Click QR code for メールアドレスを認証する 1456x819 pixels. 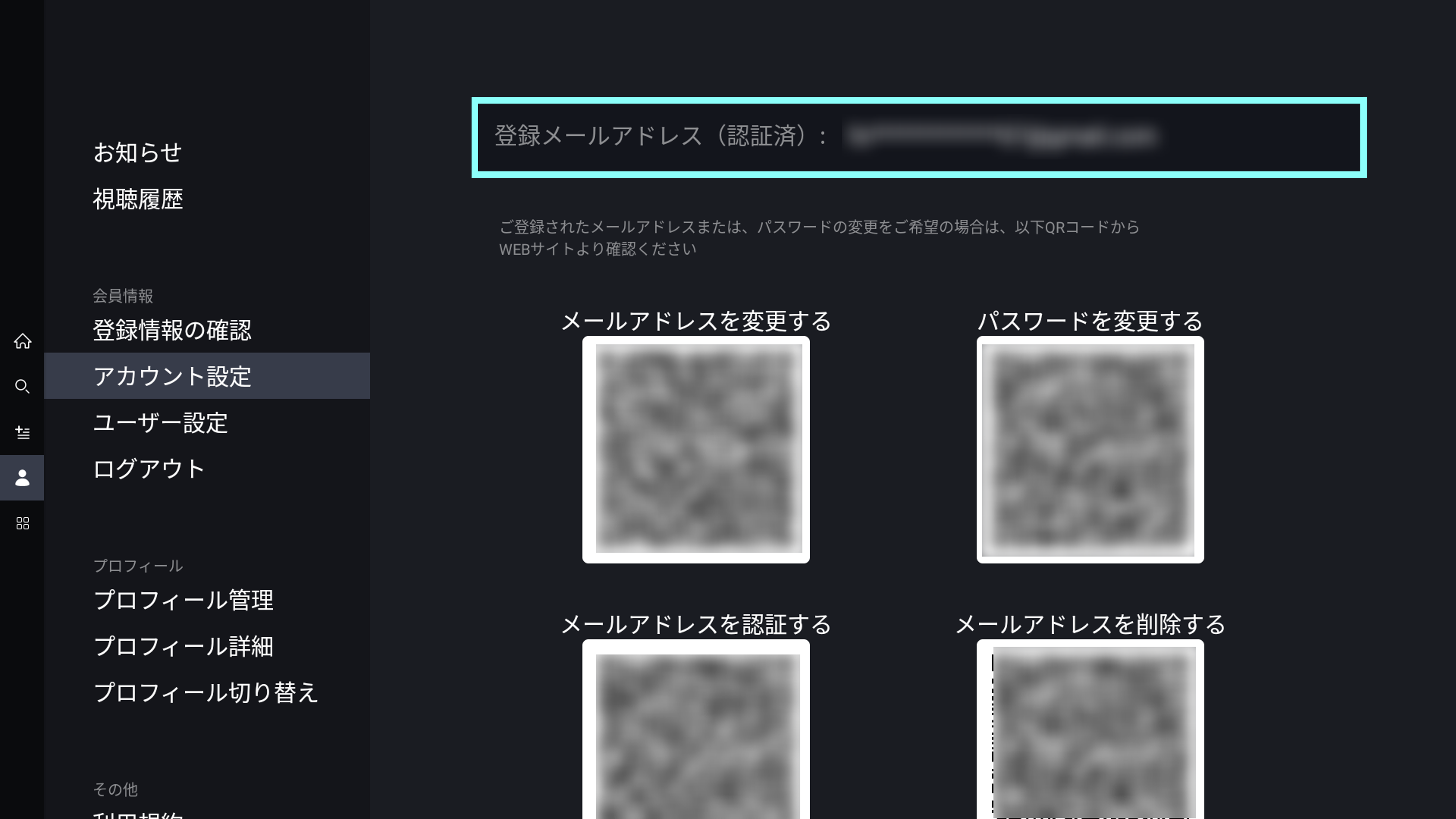click(x=696, y=732)
